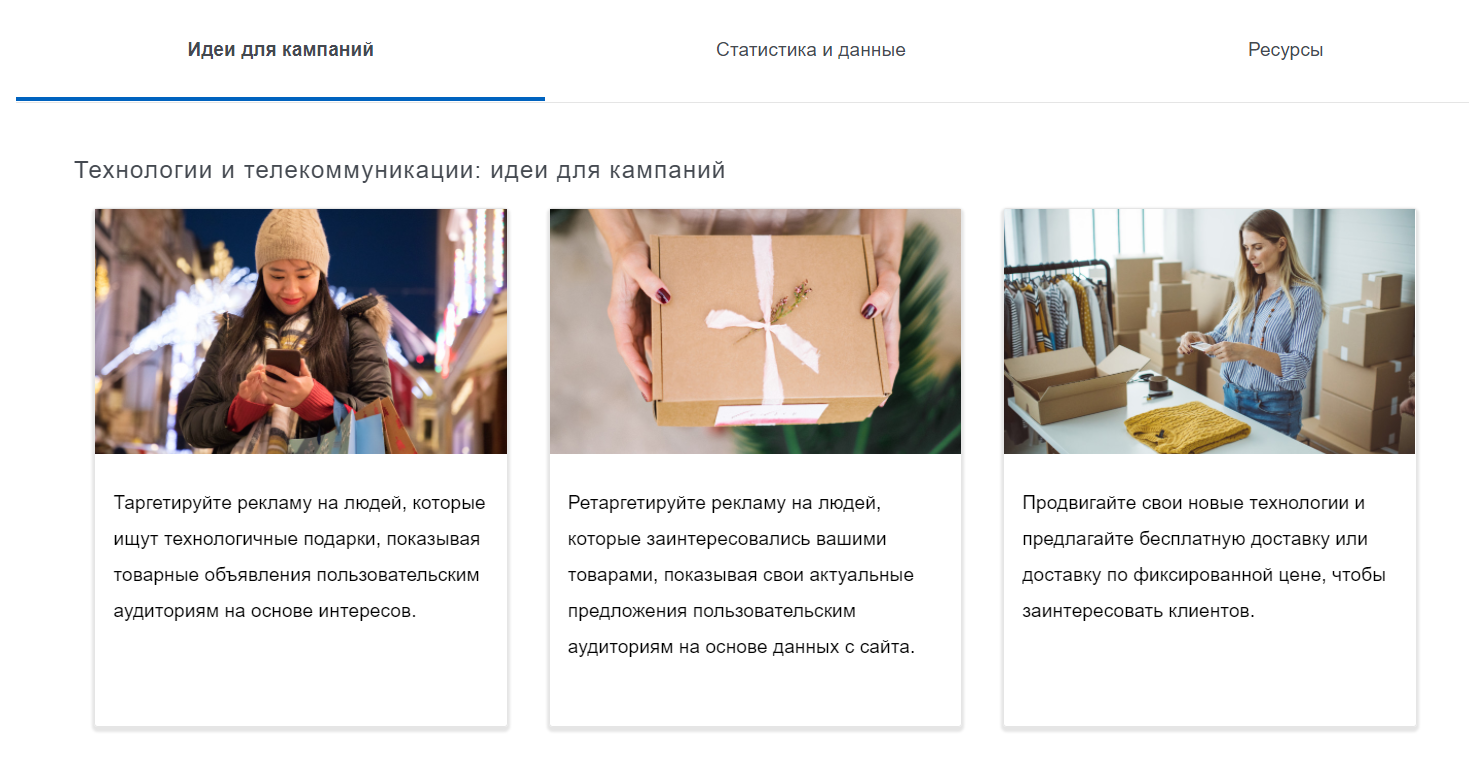This screenshot has height=759, width=1469.
Task: Click the Технологии и телекоммуникации heading
Action: pyautogui.click(x=399, y=170)
